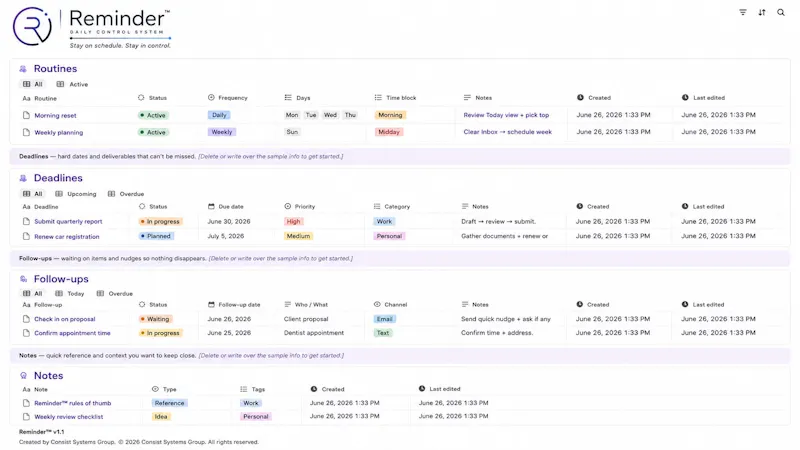Click the Days column icon

[x=288, y=97]
